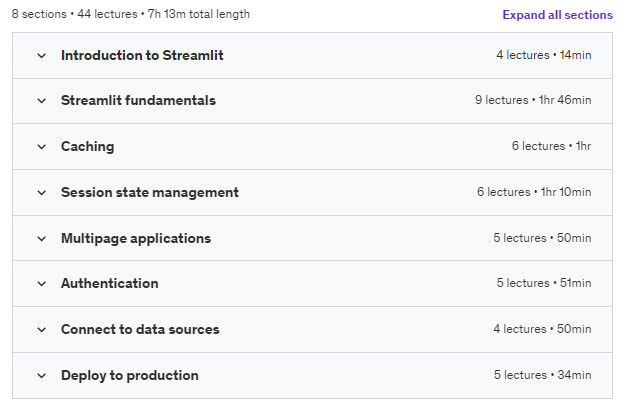Click the '6 lectures • 1hr 10min' label

point(534,192)
